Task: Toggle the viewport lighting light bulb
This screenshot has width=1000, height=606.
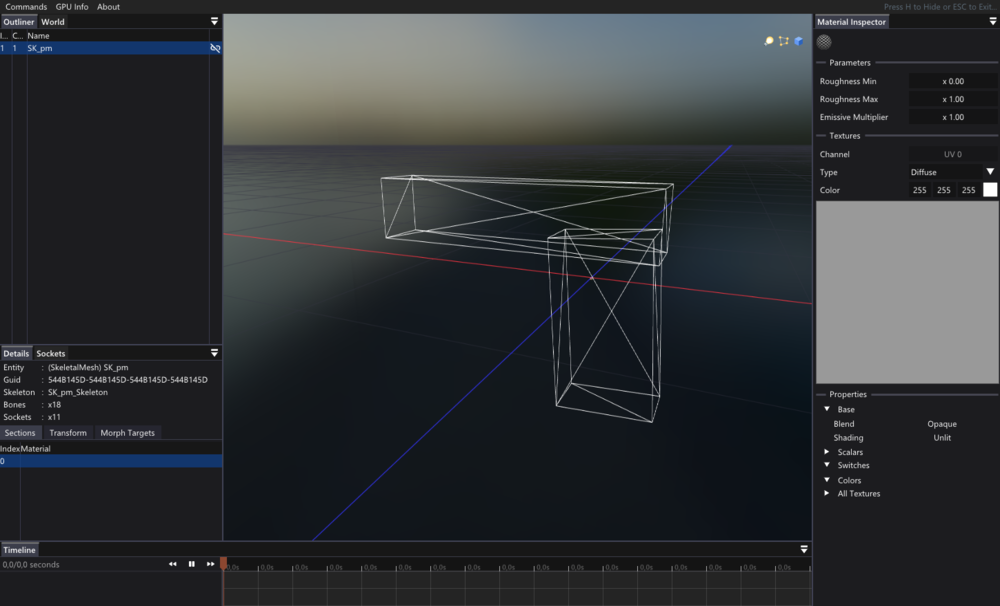Action: [x=768, y=42]
